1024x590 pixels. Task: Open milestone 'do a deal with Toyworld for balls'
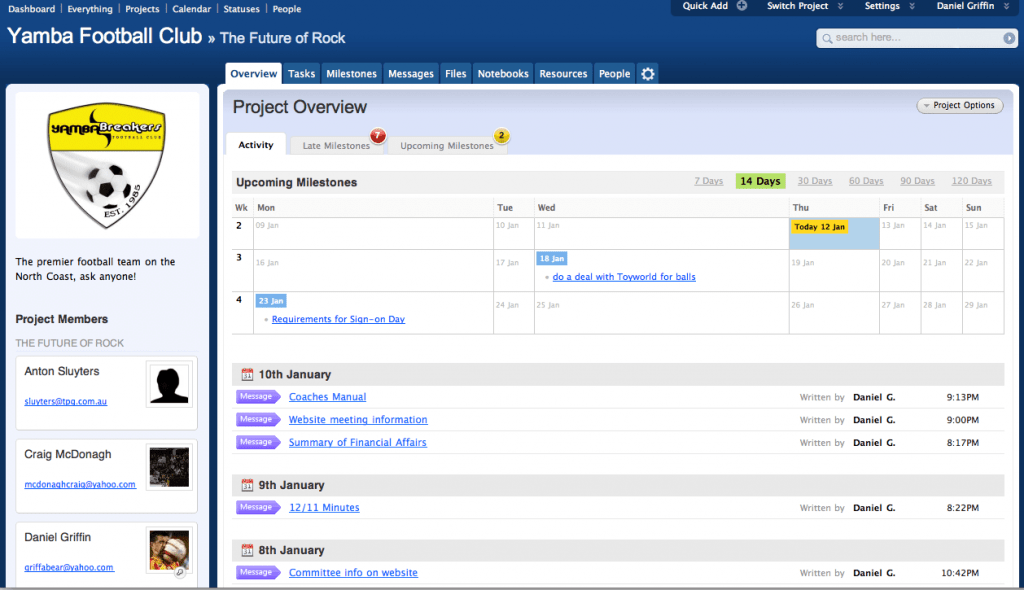tap(624, 277)
